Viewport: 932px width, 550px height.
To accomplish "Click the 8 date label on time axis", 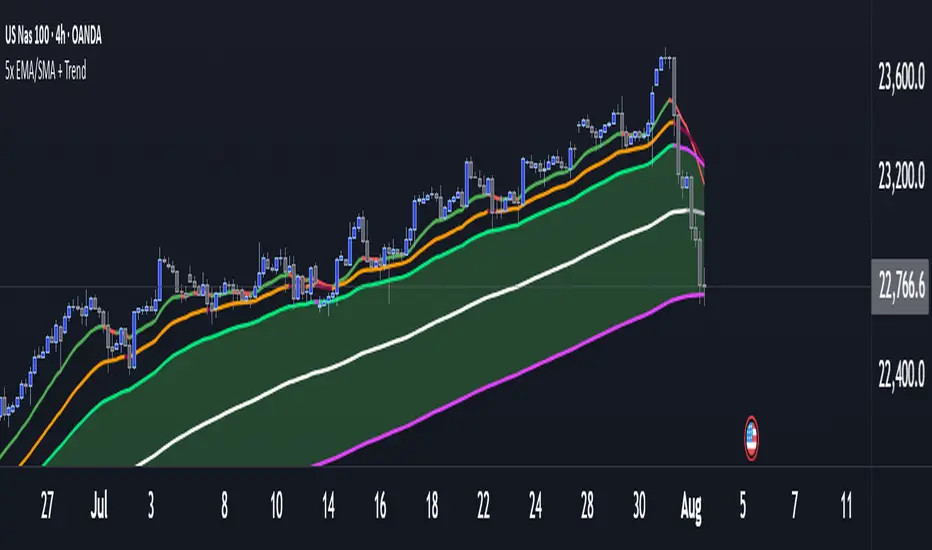I will tap(224, 505).
